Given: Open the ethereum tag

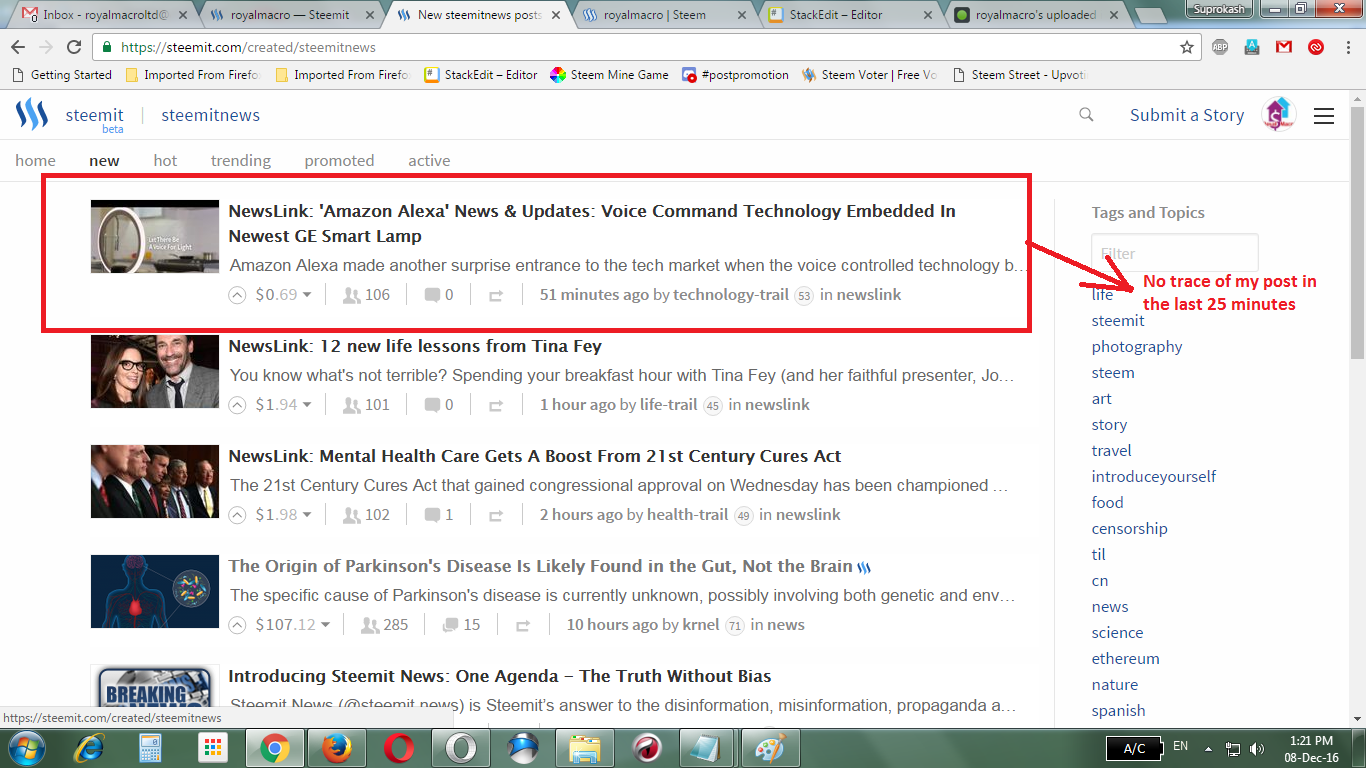Looking at the screenshot, I should pyautogui.click(x=1126, y=659).
